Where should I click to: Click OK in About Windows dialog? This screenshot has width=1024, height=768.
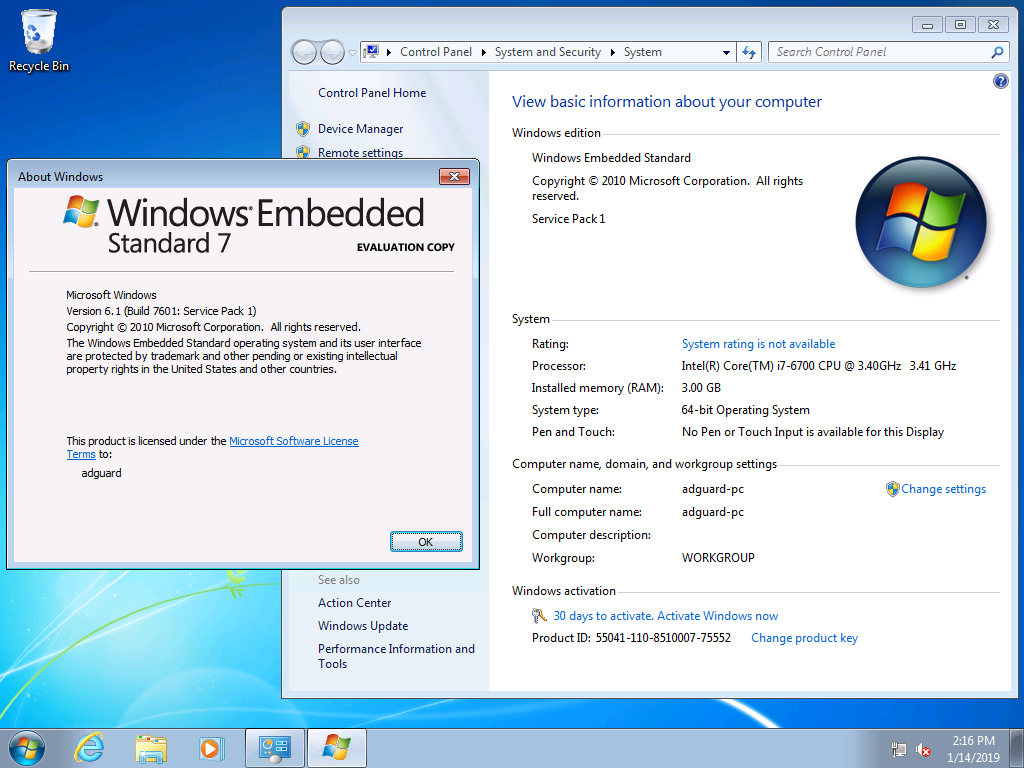(x=426, y=542)
